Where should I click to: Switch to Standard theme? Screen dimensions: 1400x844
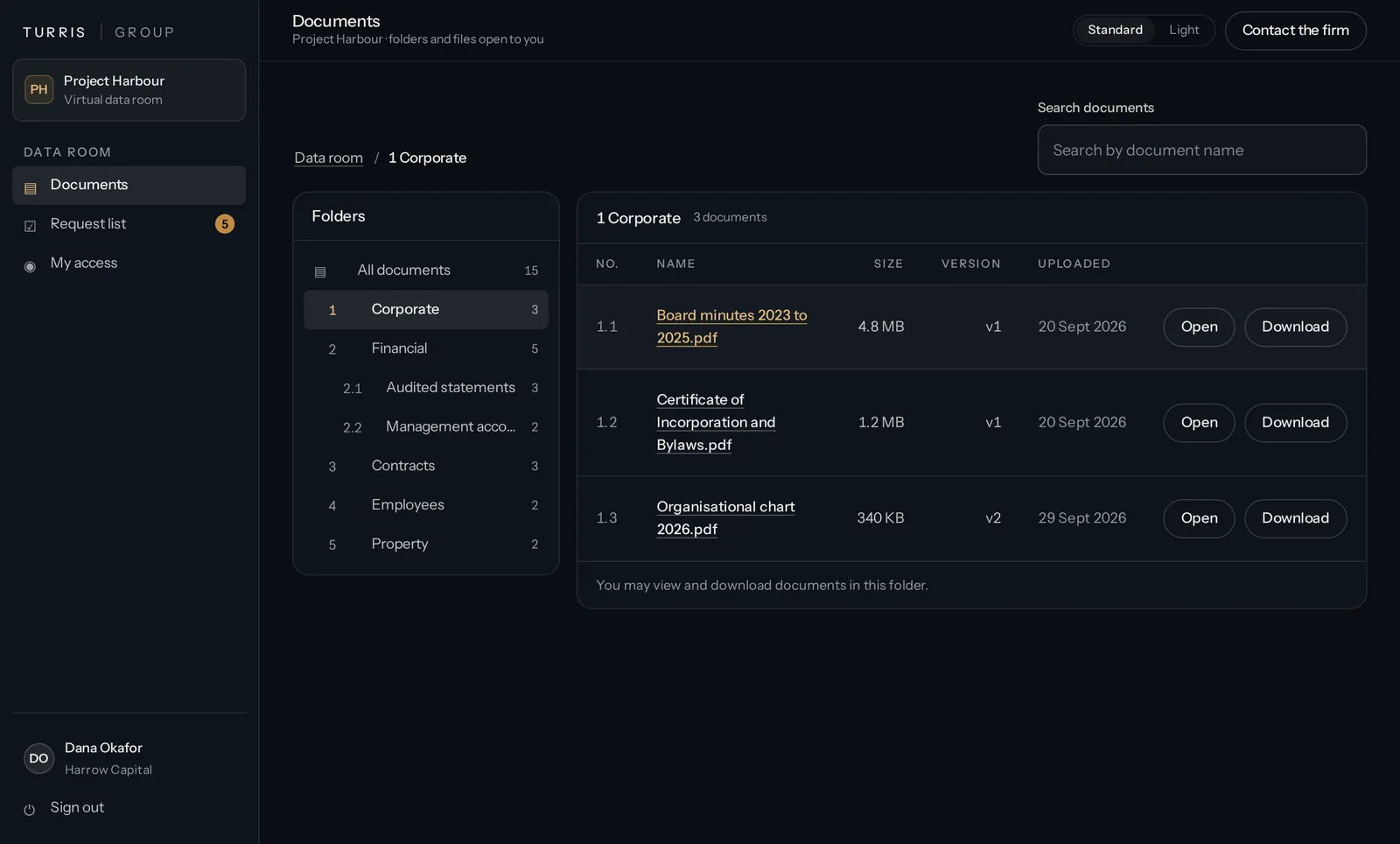[1115, 30]
